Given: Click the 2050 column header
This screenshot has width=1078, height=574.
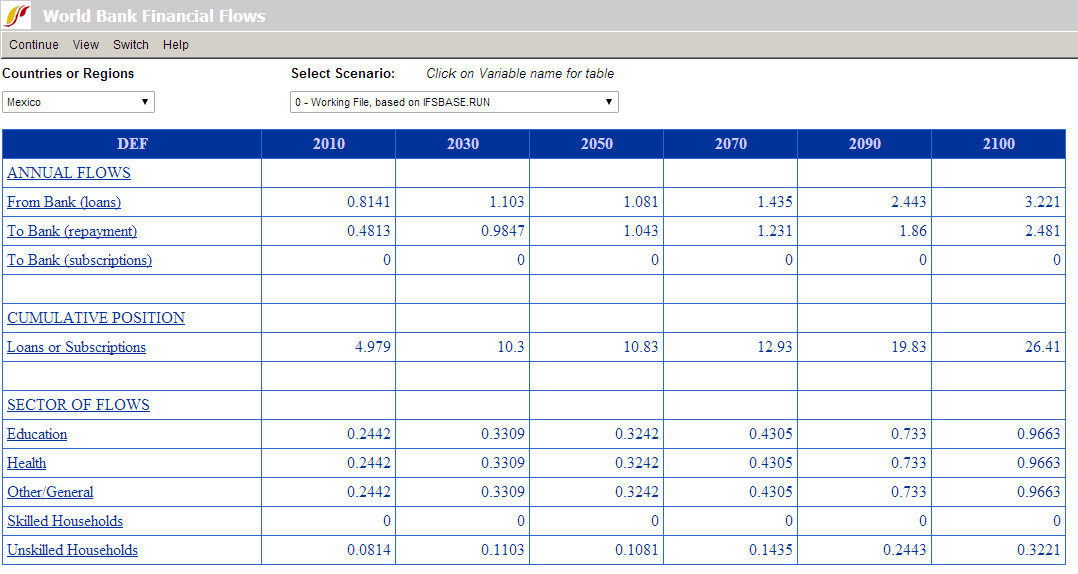Looking at the screenshot, I should [x=597, y=144].
